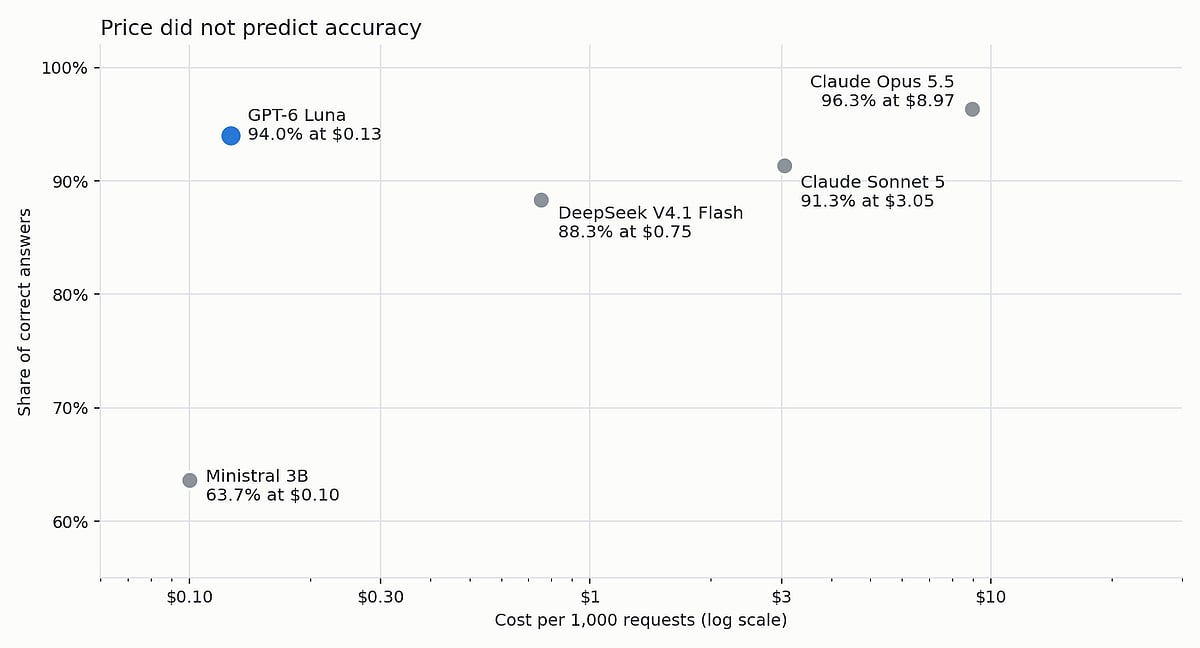The height and width of the screenshot is (648, 1200).
Task: Click the '88.3% at $0.75' annotation text
Action: (625, 232)
